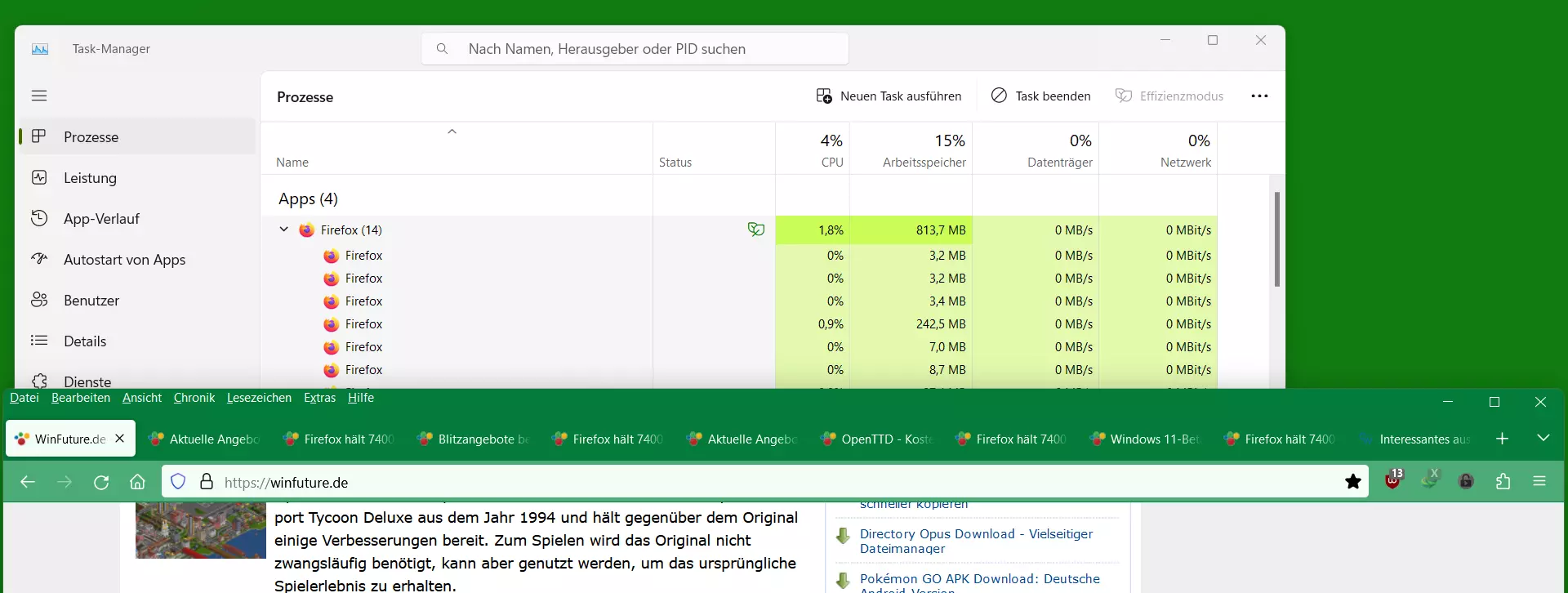Open Details page in Task-Manager
This screenshot has height=593, width=1568.
click(137, 341)
